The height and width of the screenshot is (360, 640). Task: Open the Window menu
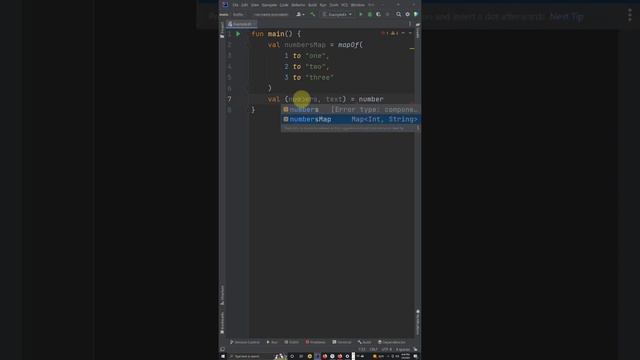pos(358,5)
